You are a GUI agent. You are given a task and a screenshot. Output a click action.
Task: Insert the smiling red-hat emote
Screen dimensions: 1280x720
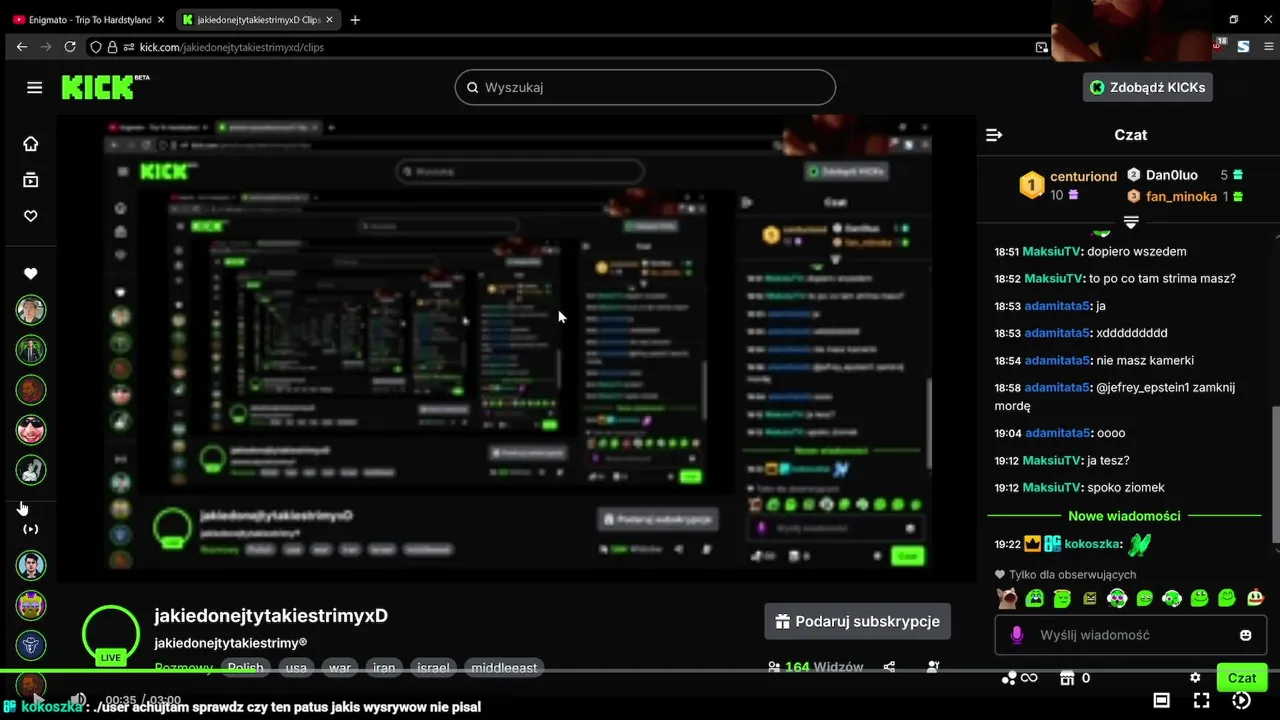click(1254, 598)
